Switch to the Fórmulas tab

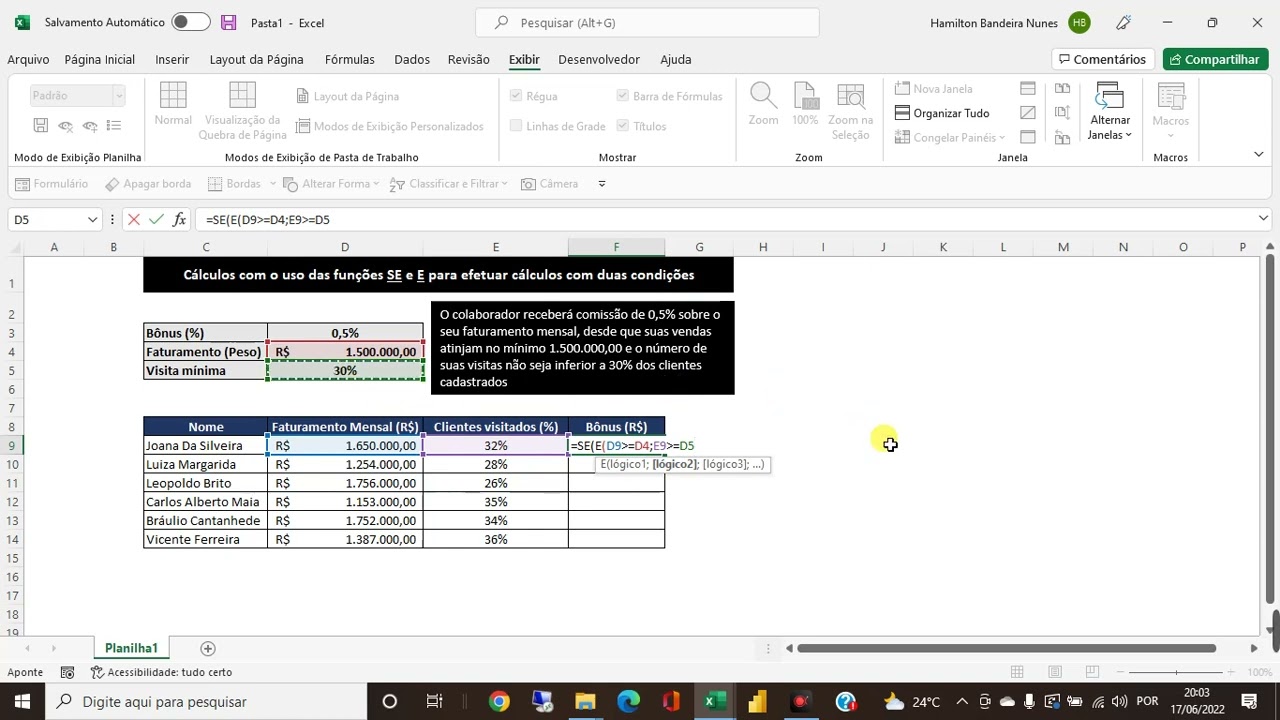click(349, 59)
